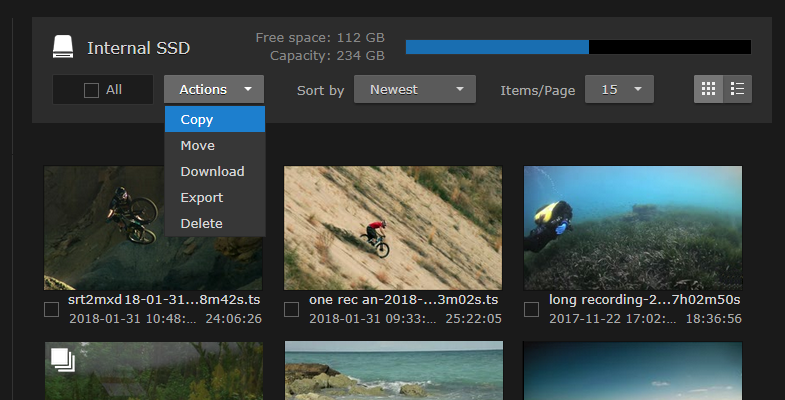Viewport: 785px width, 400px height.
Task: Click the Internal SSD drive icon
Action: (x=63, y=47)
